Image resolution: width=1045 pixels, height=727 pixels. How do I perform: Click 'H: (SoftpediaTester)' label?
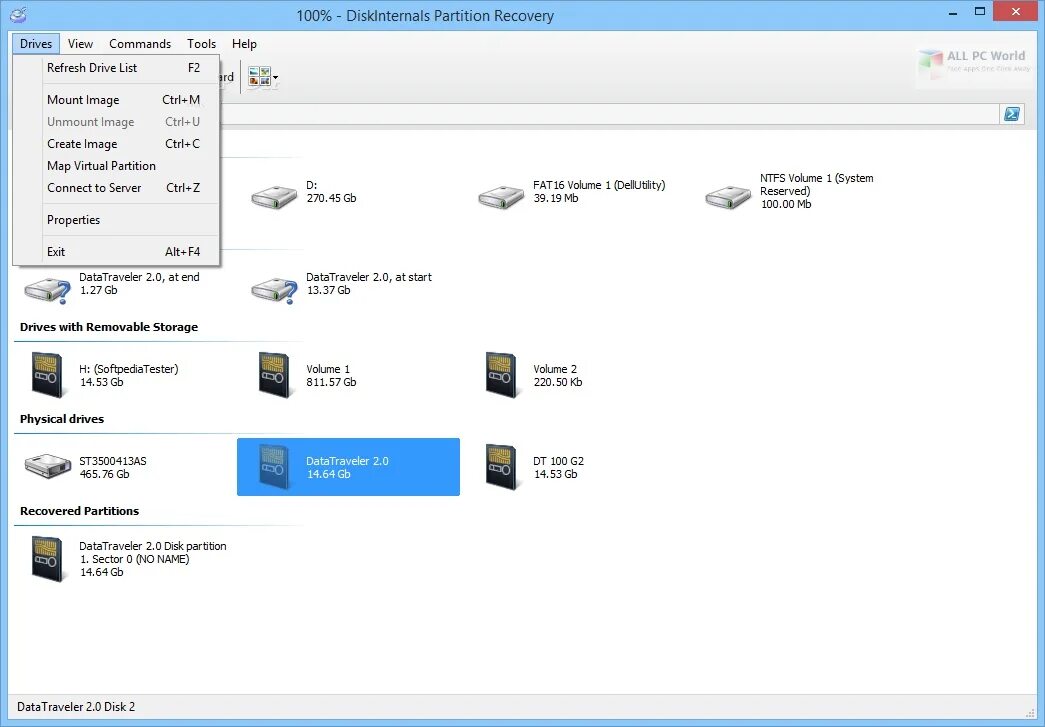pyautogui.click(x=129, y=369)
